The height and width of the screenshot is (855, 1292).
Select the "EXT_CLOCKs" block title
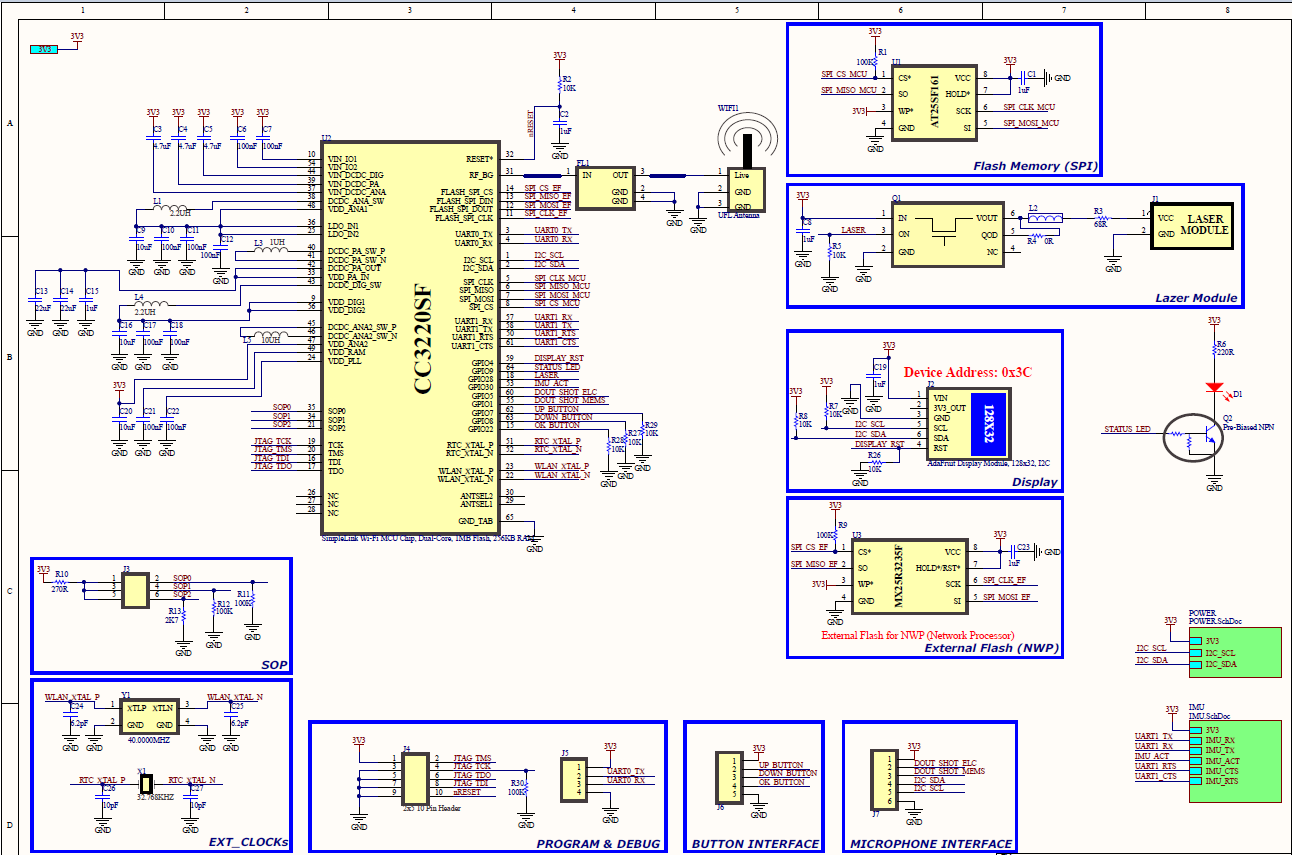(x=248, y=842)
